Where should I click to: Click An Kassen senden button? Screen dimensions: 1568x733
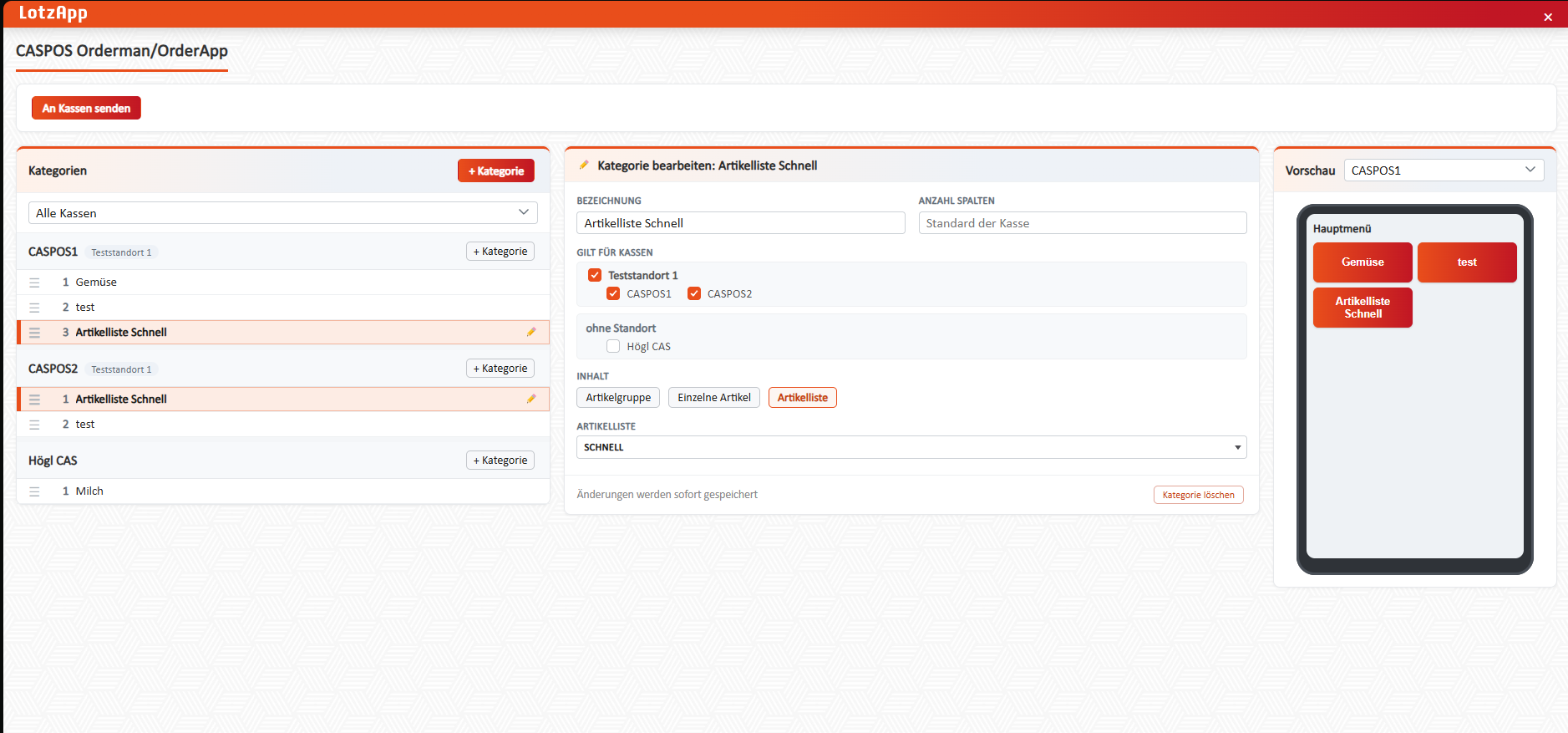click(86, 108)
